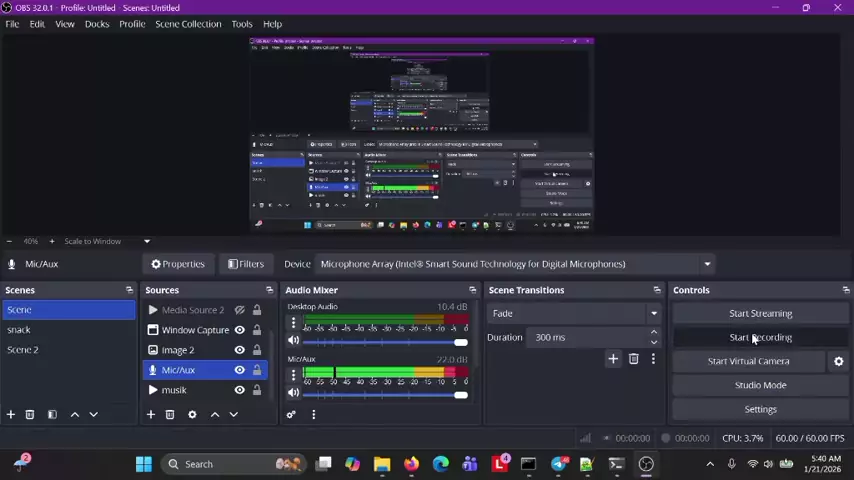Click the Studio Mode button

click(x=760, y=385)
